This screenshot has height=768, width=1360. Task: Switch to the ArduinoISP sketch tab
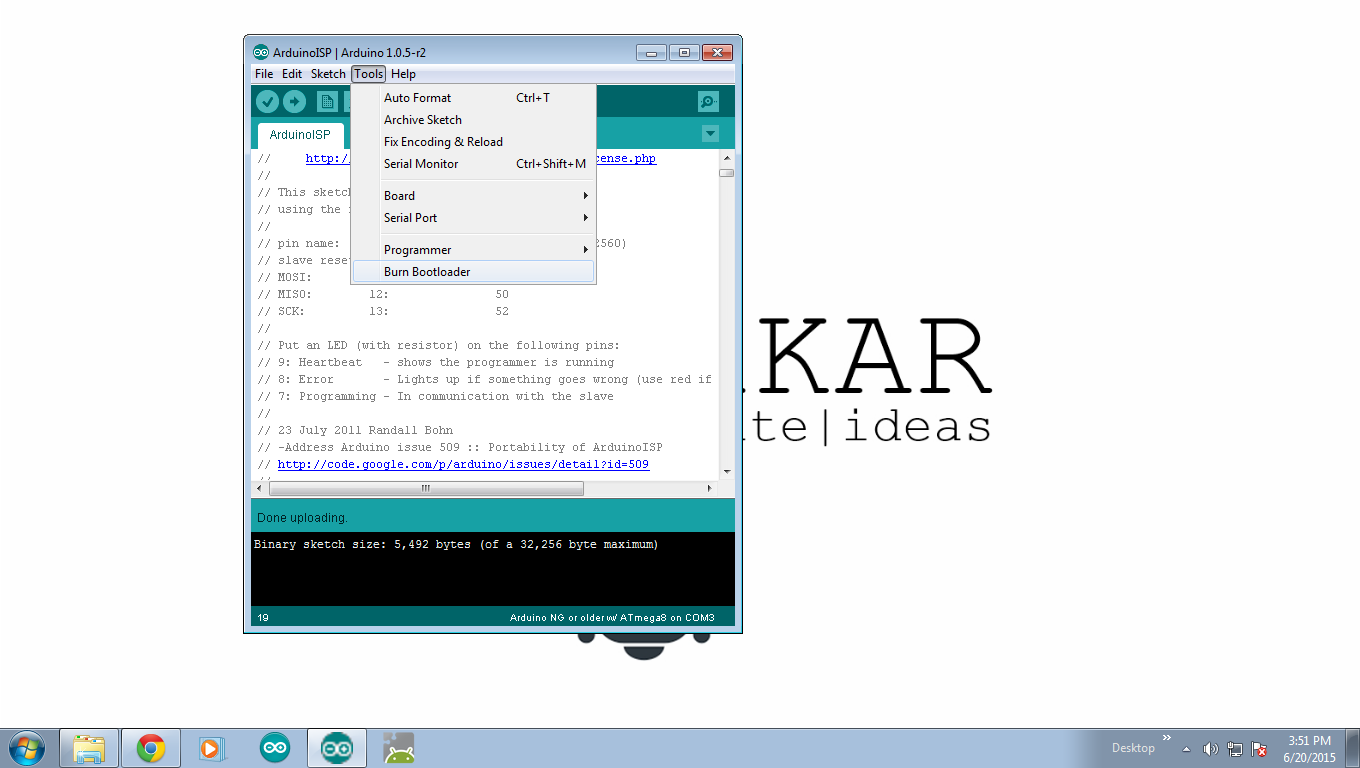299,134
